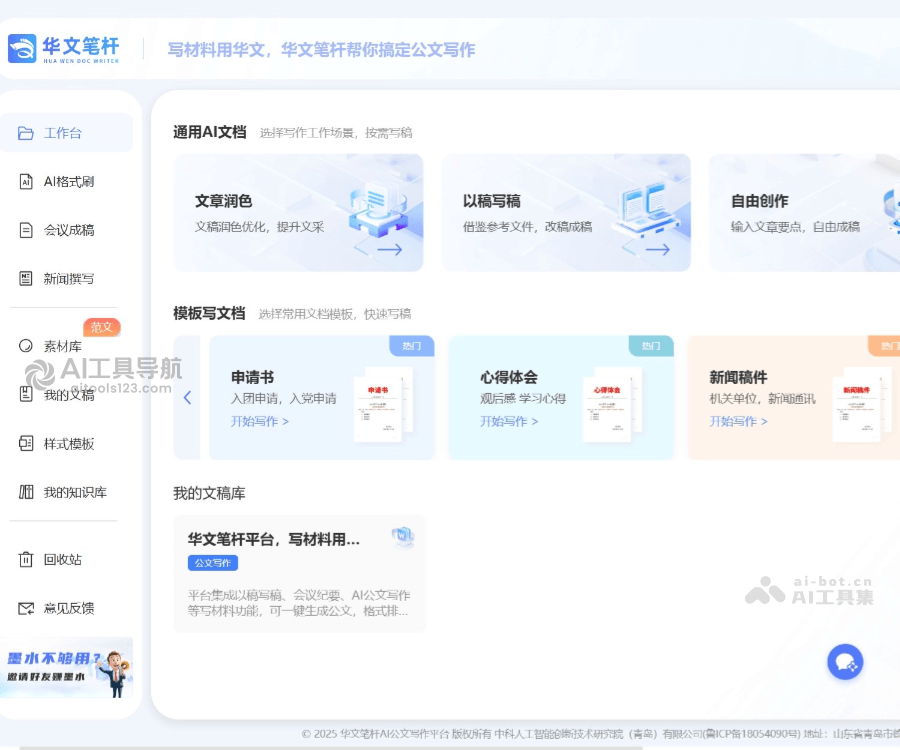Click the 意见反馈 envelope icon
Viewport: 900px width, 750px height.
point(26,608)
